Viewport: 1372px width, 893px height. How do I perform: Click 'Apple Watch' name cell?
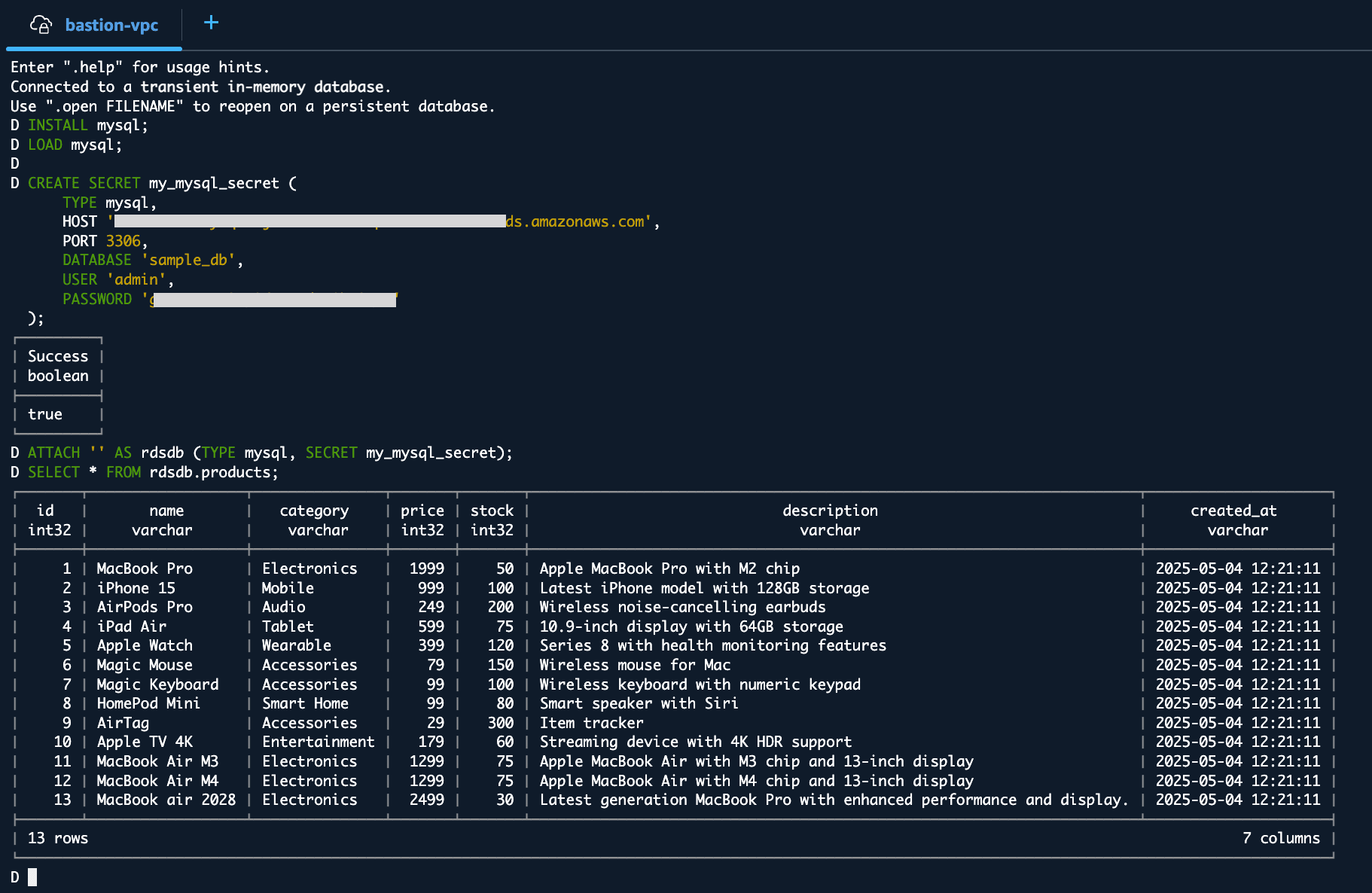click(145, 645)
